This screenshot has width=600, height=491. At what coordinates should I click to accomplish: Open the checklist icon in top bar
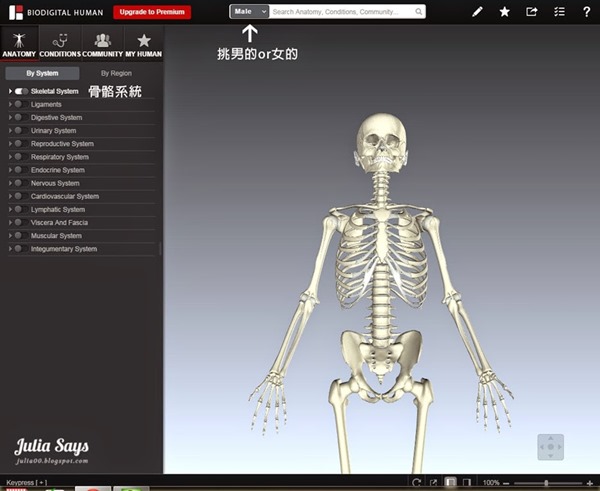tap(559, 12)
